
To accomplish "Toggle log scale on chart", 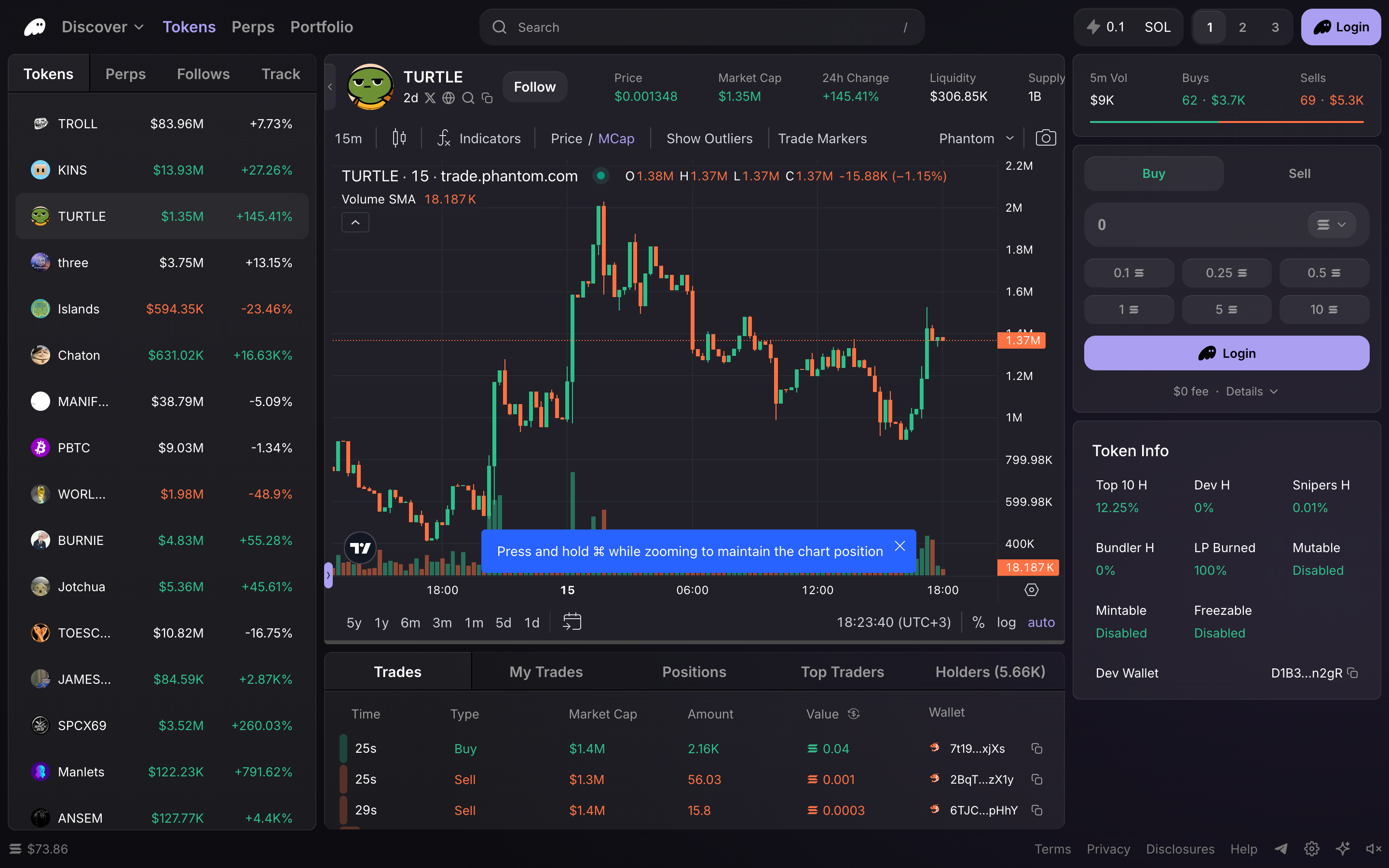I will click(x=1006, y=622).
